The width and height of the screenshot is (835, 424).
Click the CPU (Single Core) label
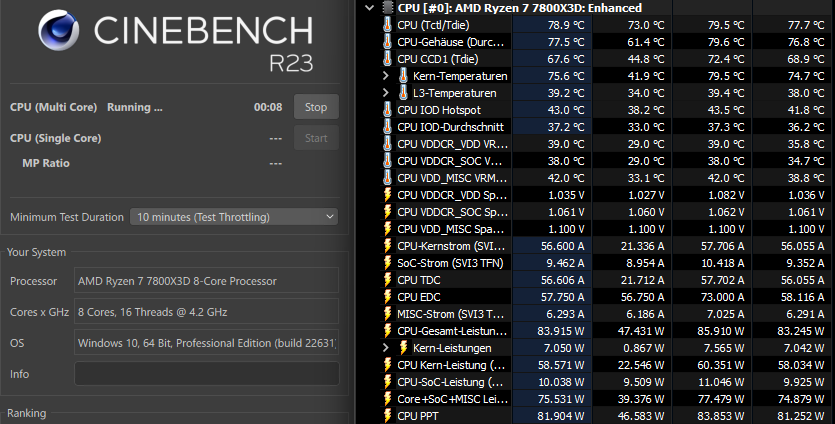click(55, 138)
